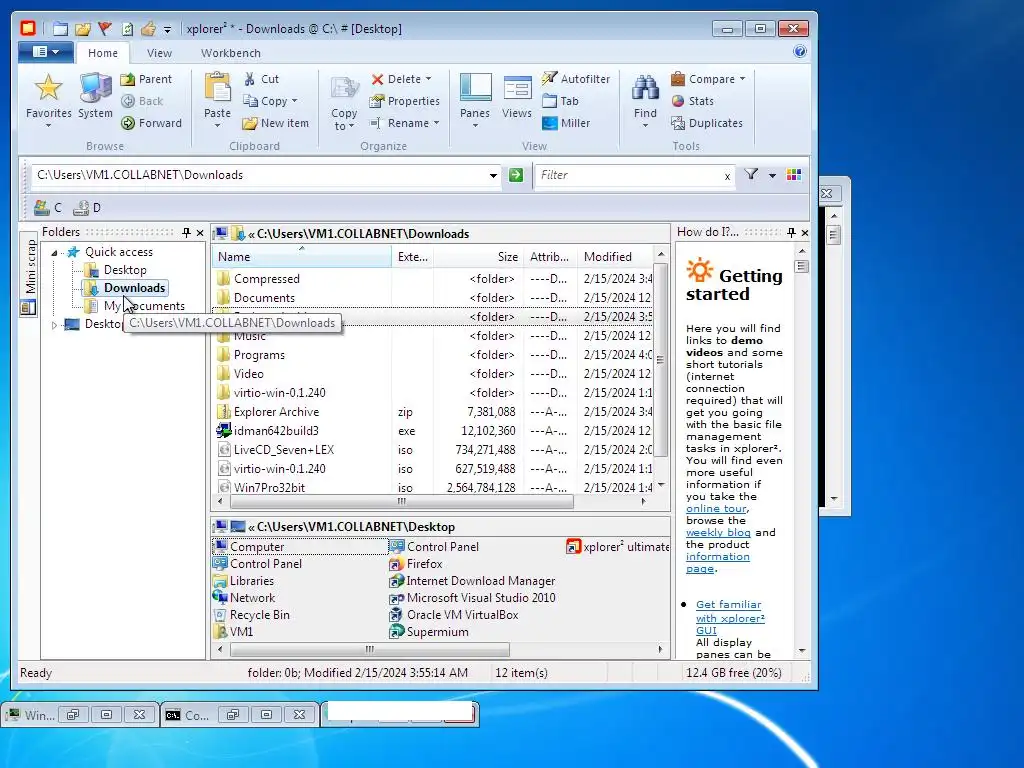Viewport: 1024px width, 768px height.
Task: Click the filter funnel icon
Action: point(751,174)
